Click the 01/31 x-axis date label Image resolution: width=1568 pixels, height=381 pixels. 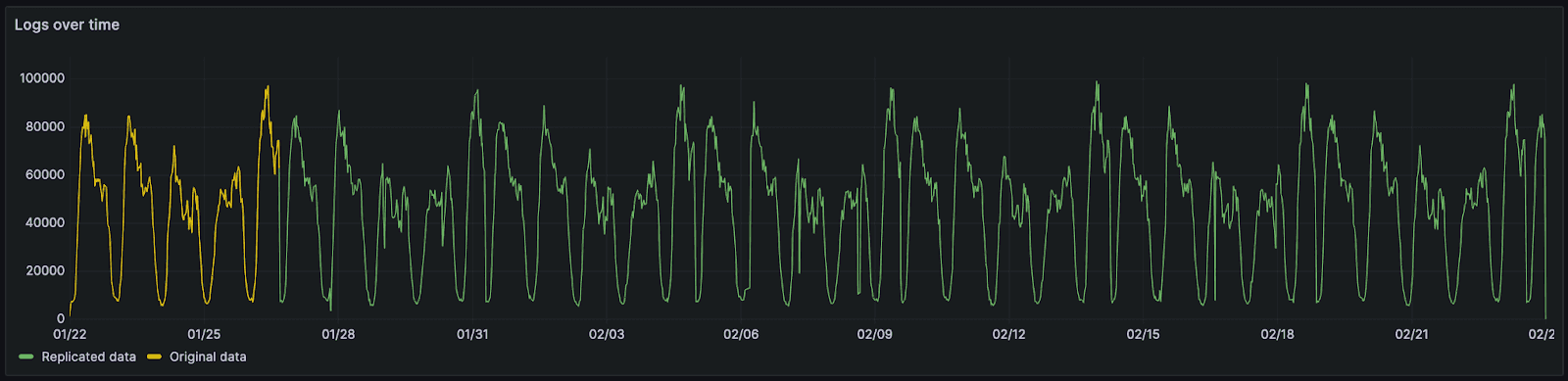[x=472, y=334]
